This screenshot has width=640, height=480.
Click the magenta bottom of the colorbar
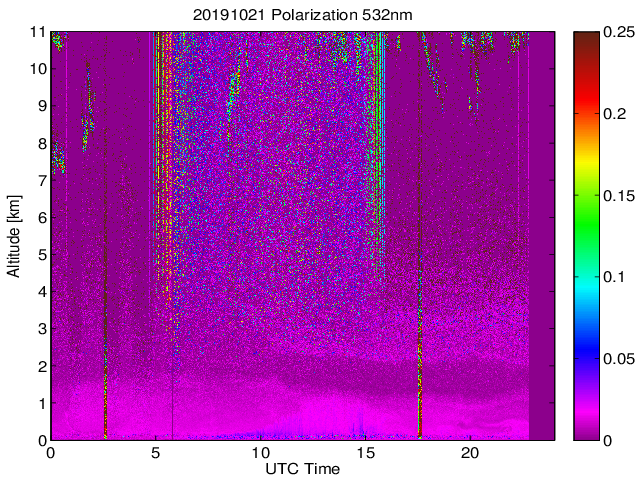588,425
